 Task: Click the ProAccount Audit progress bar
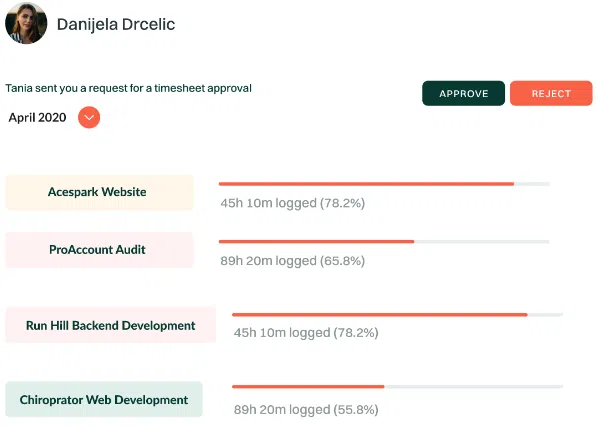384,242
